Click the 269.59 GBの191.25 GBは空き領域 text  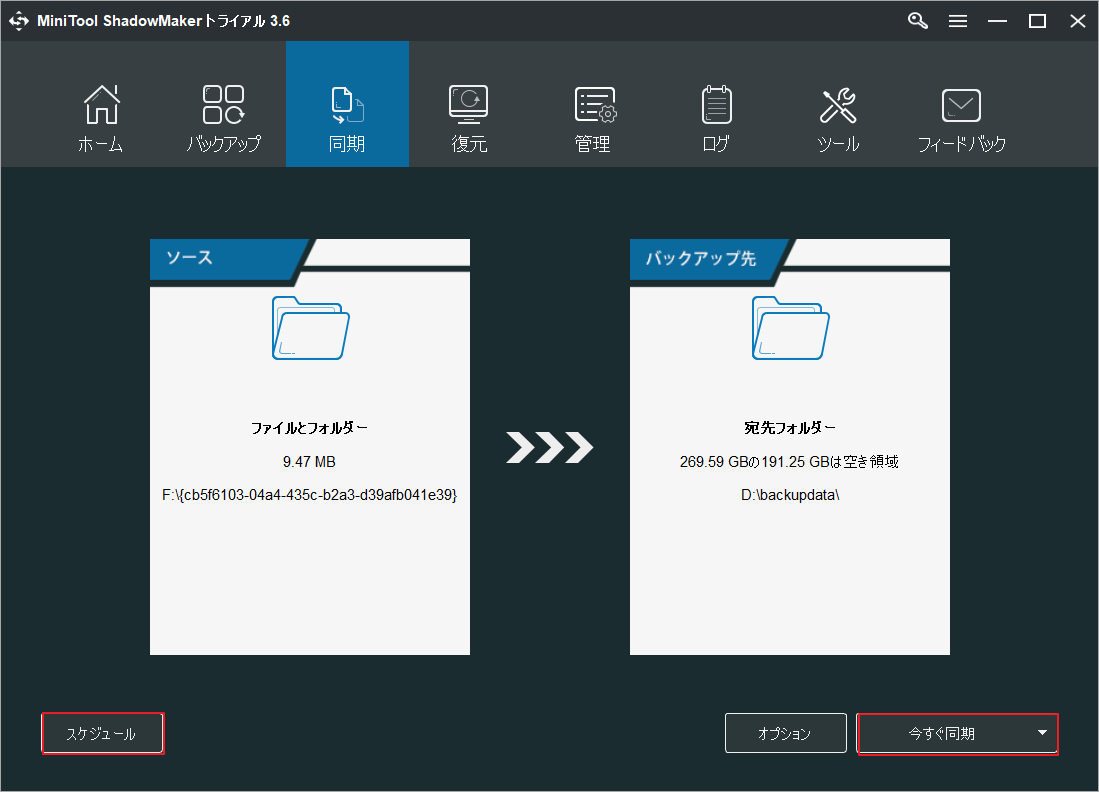tap(789, 462)
